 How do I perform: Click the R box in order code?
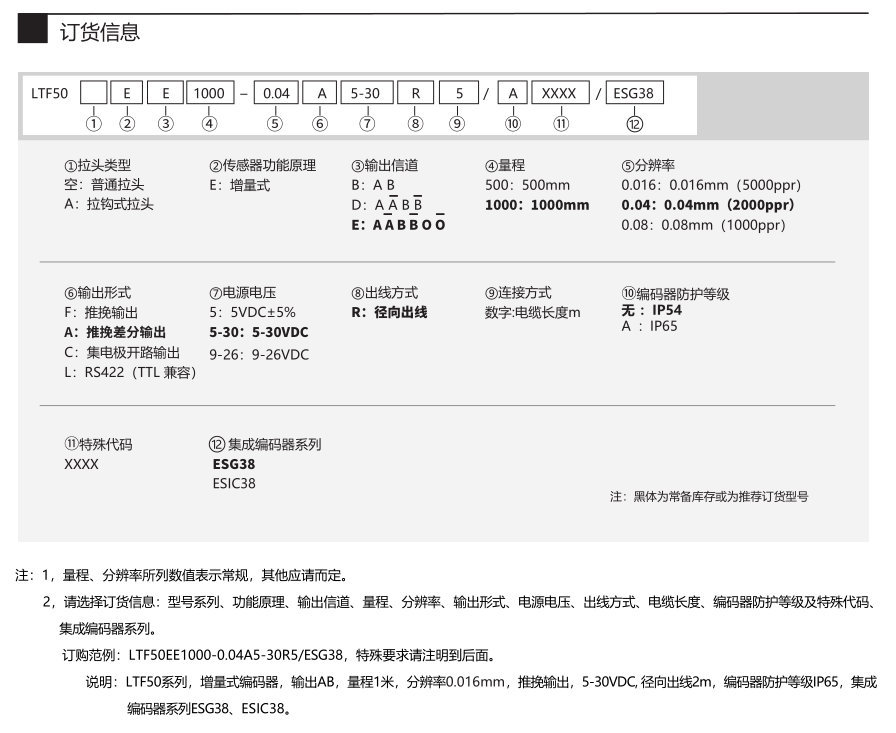(415, 94)
